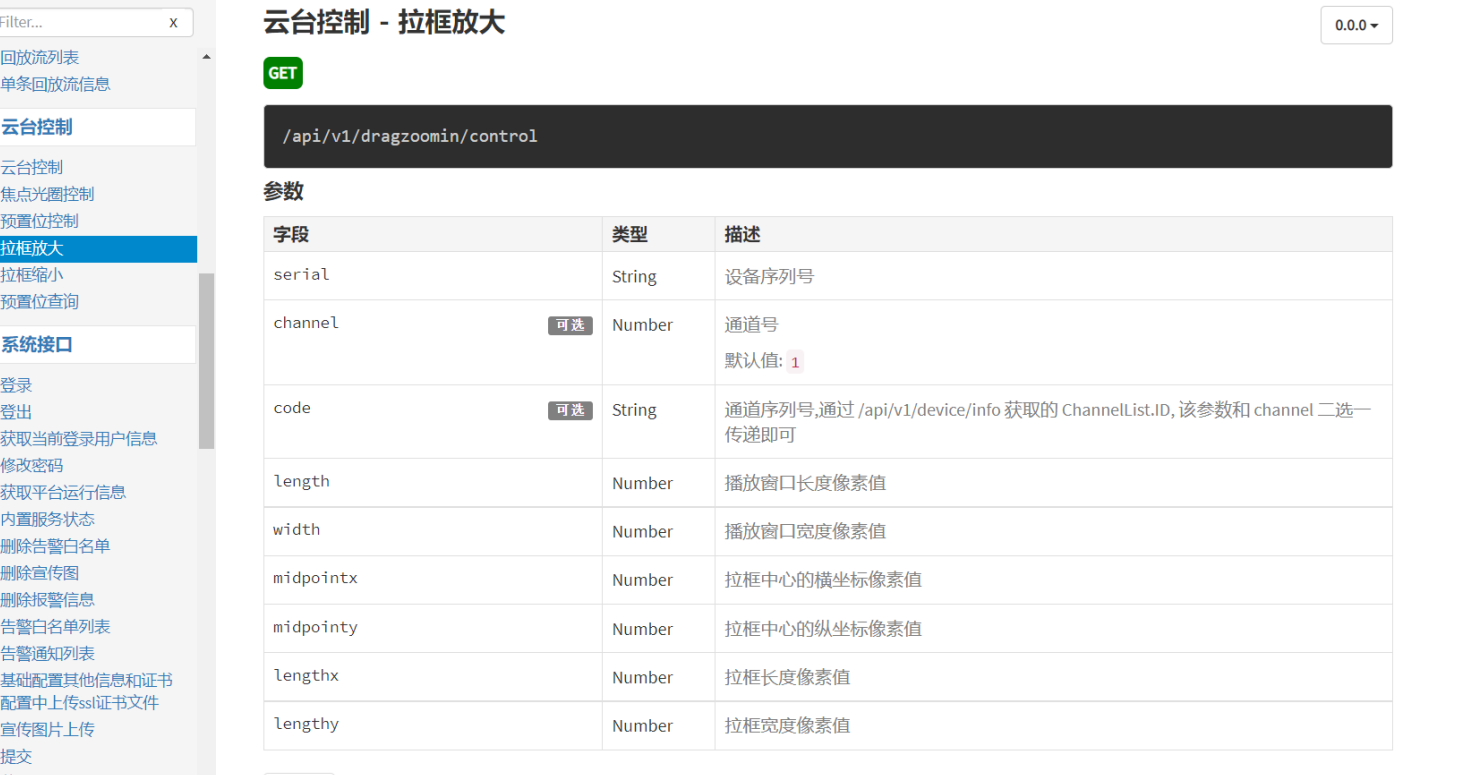Open 获取当前登录用户信息 in the sidebar
The width and height of the screenshot is (1471, 775).
[79, 439]
